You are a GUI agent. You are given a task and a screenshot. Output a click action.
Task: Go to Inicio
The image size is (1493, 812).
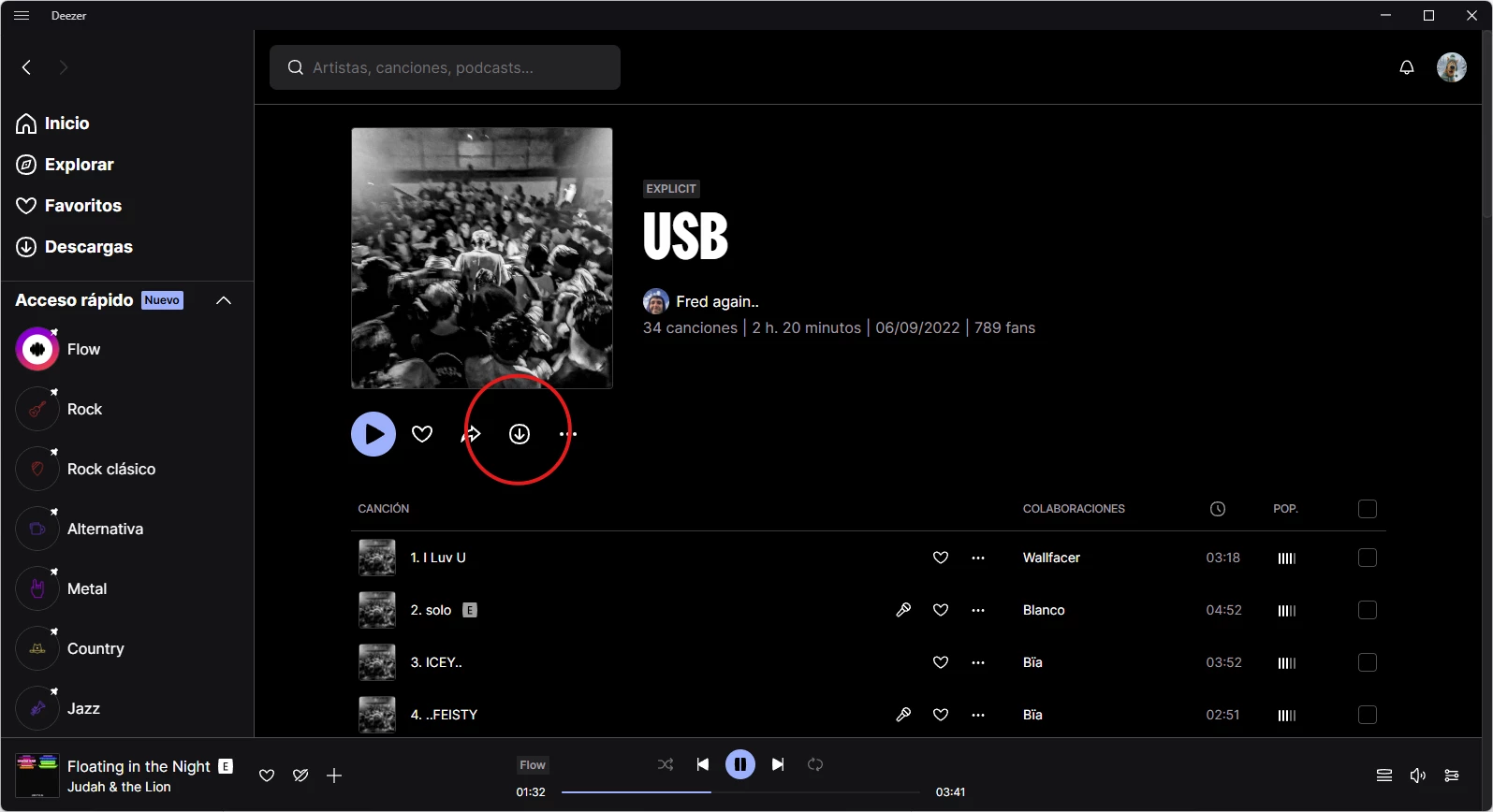[x=53, y=123]
